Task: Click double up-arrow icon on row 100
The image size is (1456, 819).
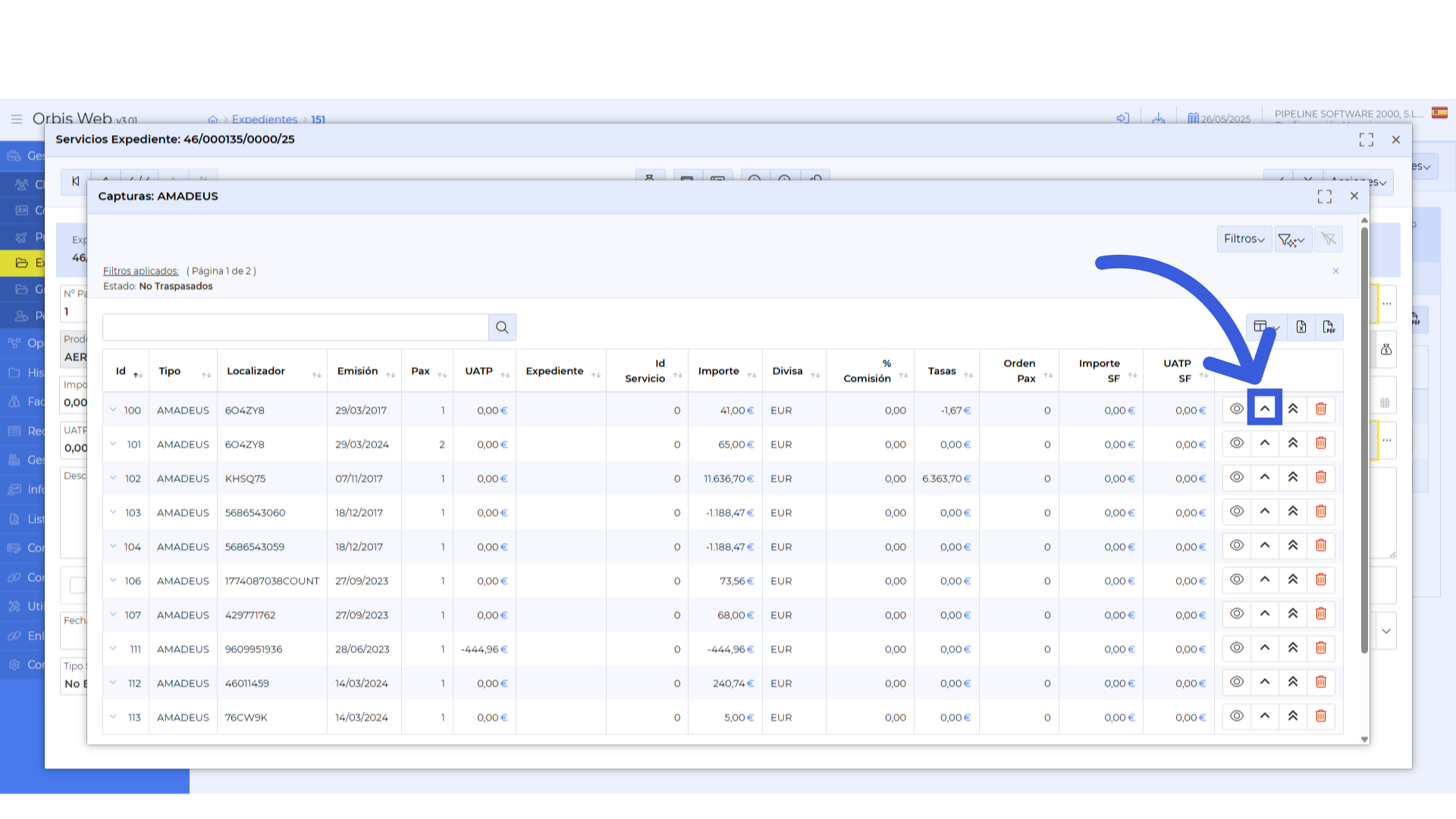Action: pos(1293,409)
